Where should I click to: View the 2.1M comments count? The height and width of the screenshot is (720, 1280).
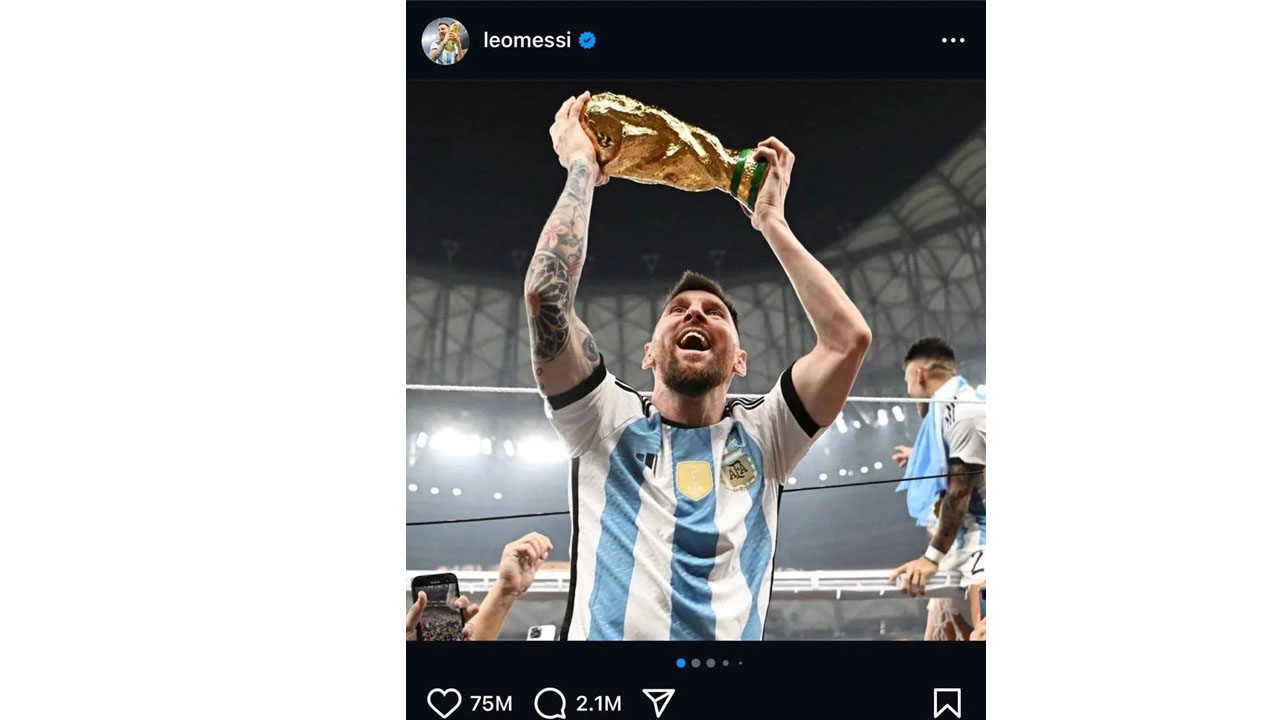(x=598, y=704)
